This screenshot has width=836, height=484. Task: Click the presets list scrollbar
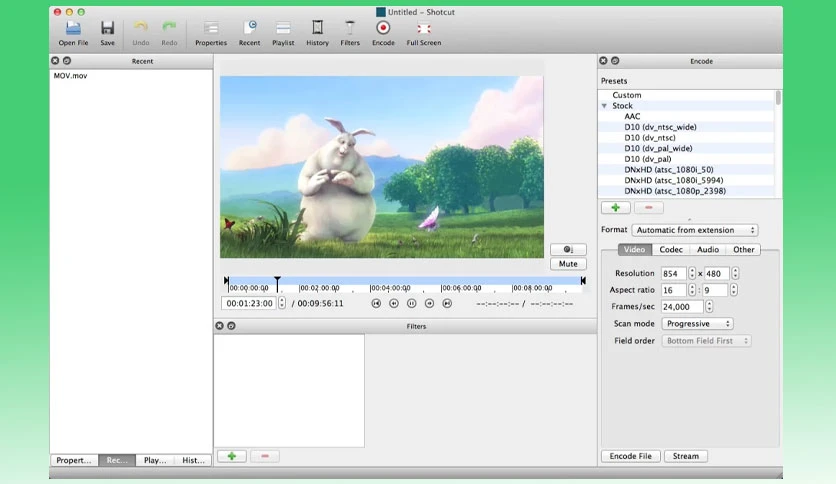pos(778,98)
